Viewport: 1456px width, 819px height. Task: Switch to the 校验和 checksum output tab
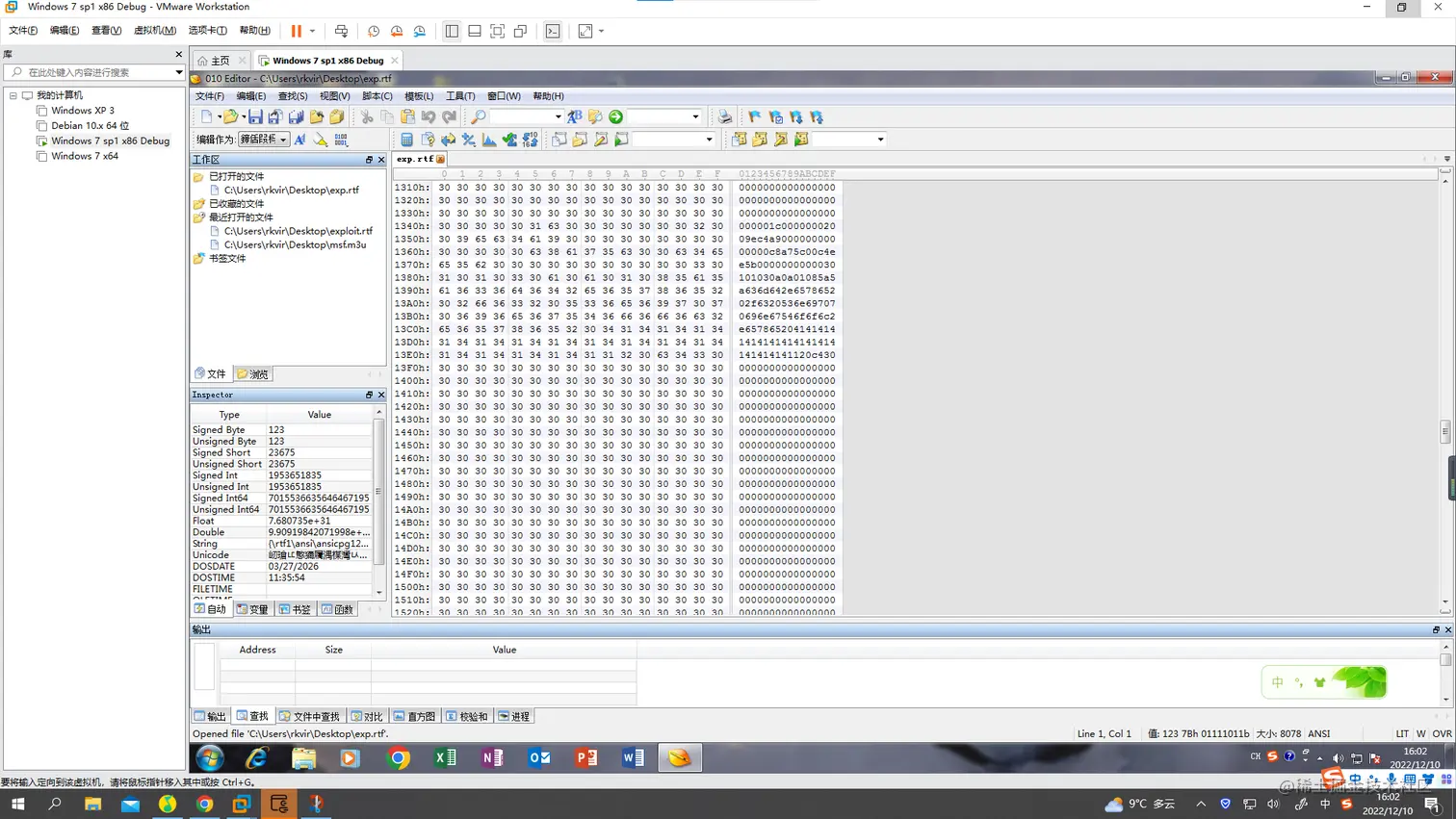pyautogui.click(x=467, y=716)
